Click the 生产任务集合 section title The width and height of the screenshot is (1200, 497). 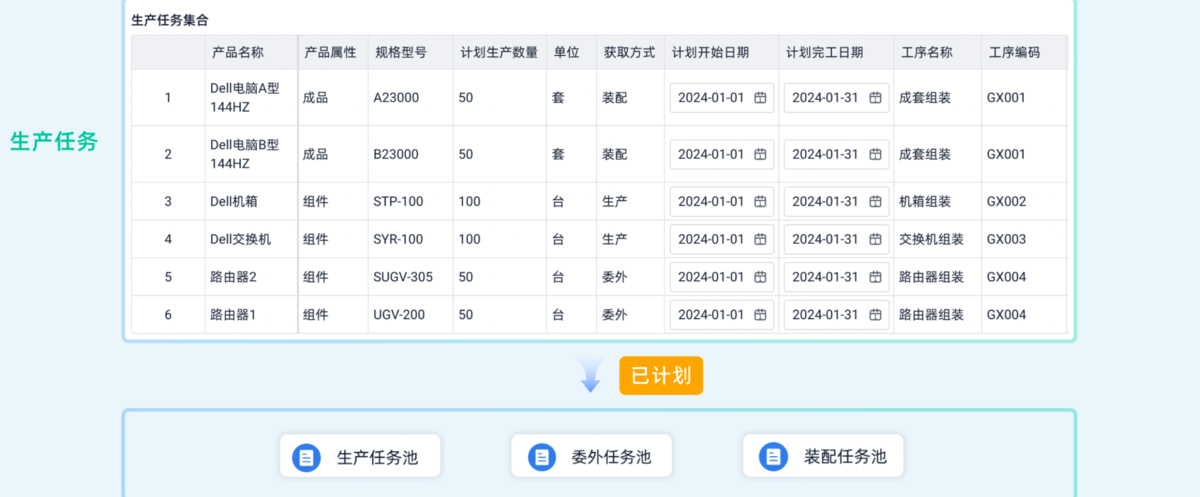(x=170, y=20)
